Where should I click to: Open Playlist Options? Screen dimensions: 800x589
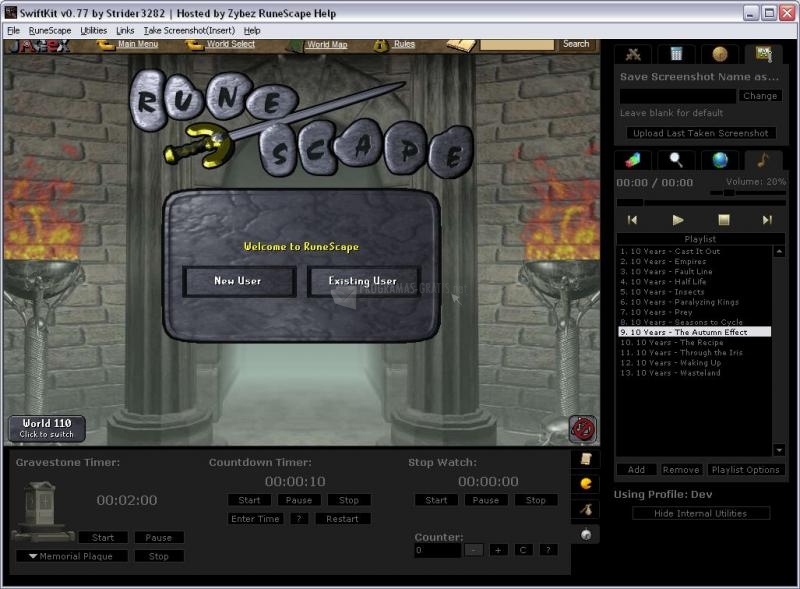click(746, 470)
